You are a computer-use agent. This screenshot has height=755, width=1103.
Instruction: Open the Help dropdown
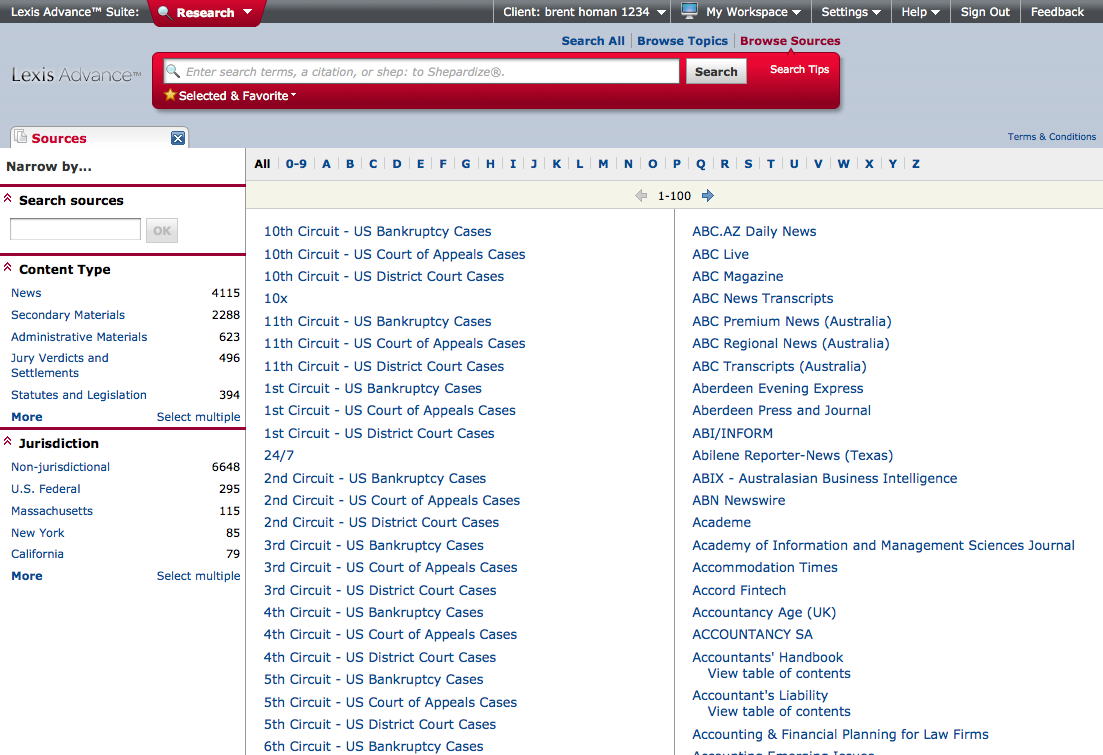point(921,12)
